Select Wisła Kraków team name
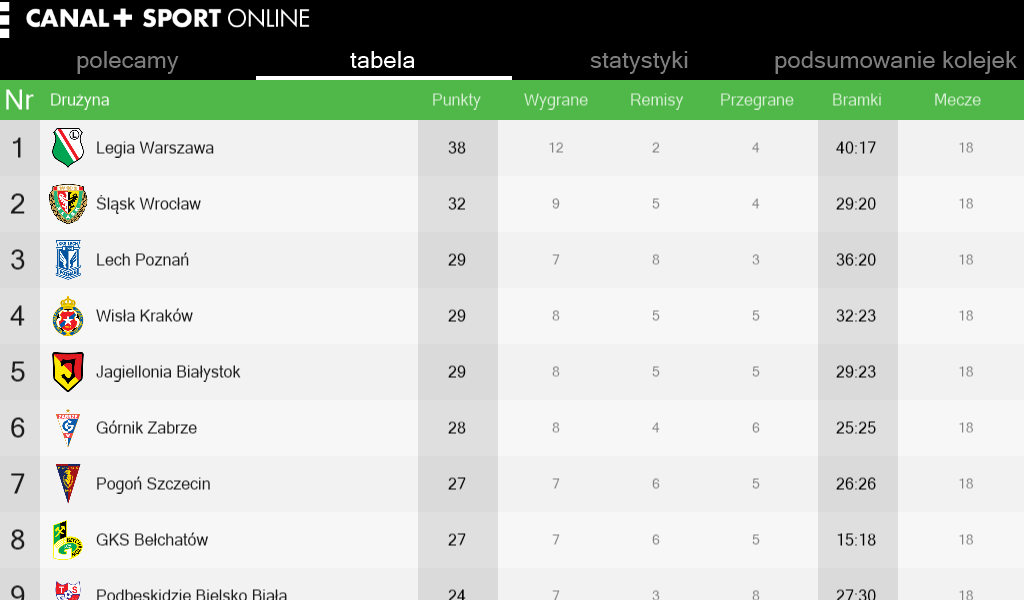The height and width of the screenshot is (600, 1024). [144, 316]
